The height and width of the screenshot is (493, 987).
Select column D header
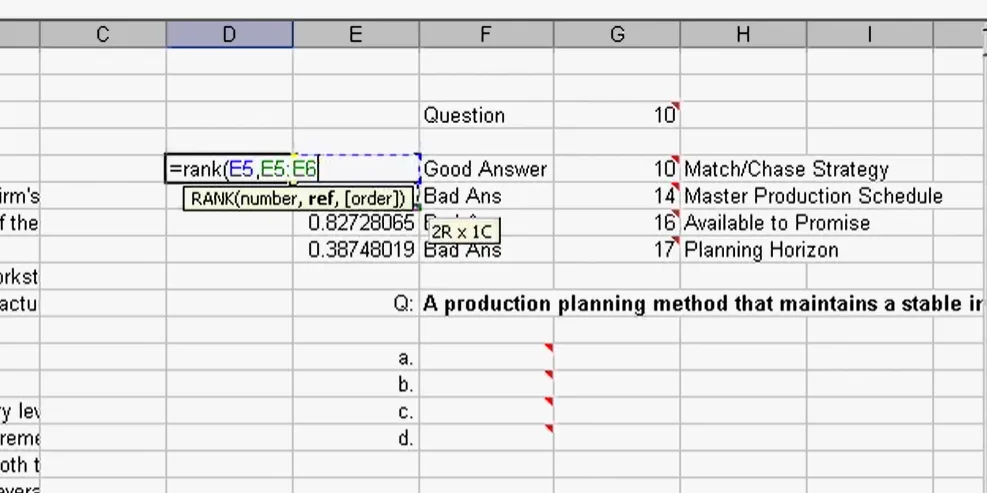229,35
